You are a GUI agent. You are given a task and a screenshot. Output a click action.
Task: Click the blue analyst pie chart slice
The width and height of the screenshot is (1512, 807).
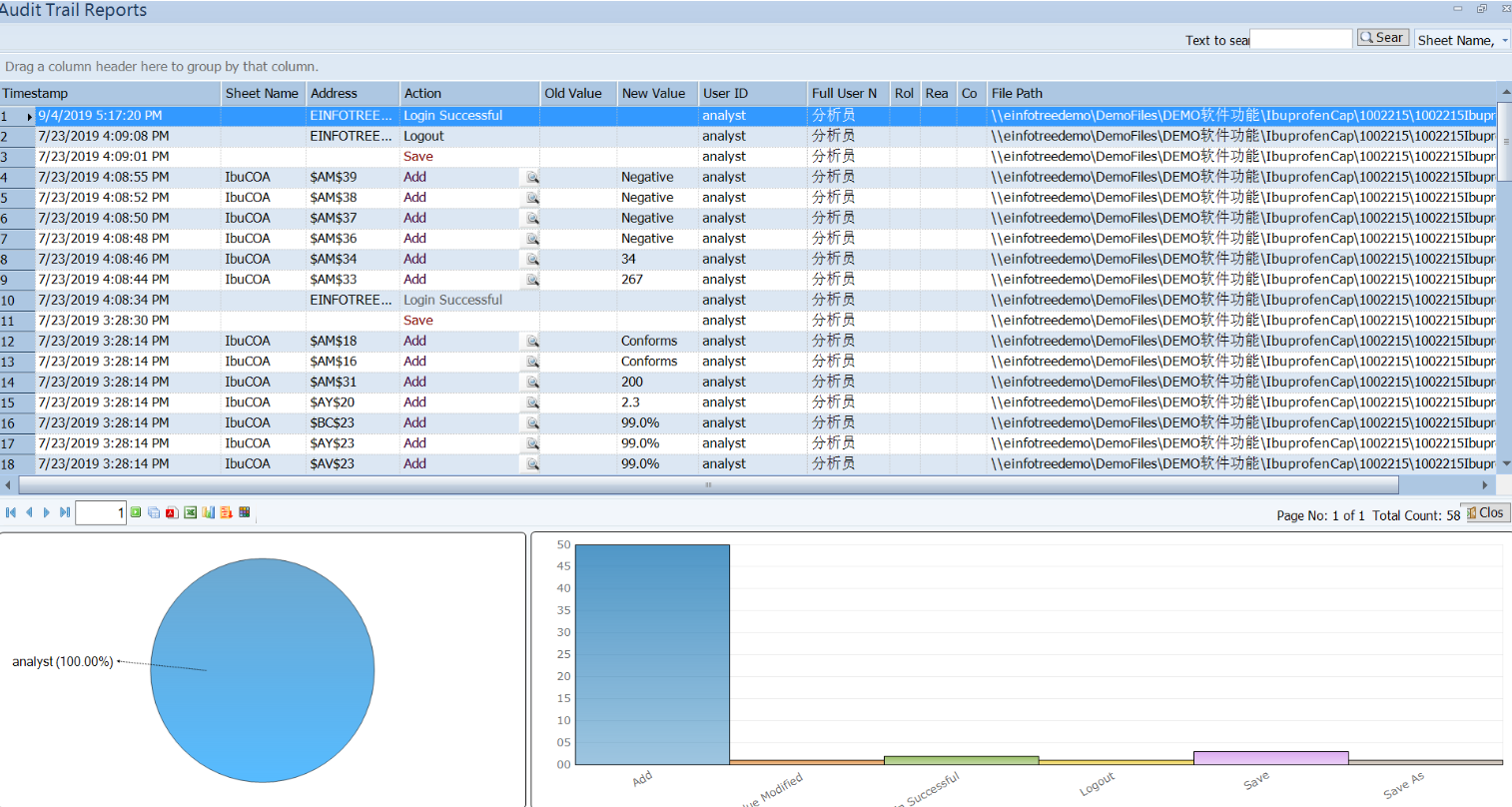point(263,670)
